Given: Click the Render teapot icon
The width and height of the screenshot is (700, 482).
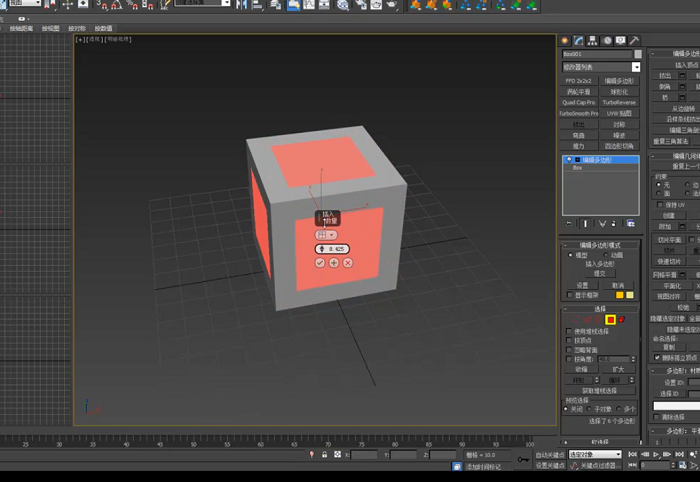Looking at the screenshot, I should [x=392, y=4].
